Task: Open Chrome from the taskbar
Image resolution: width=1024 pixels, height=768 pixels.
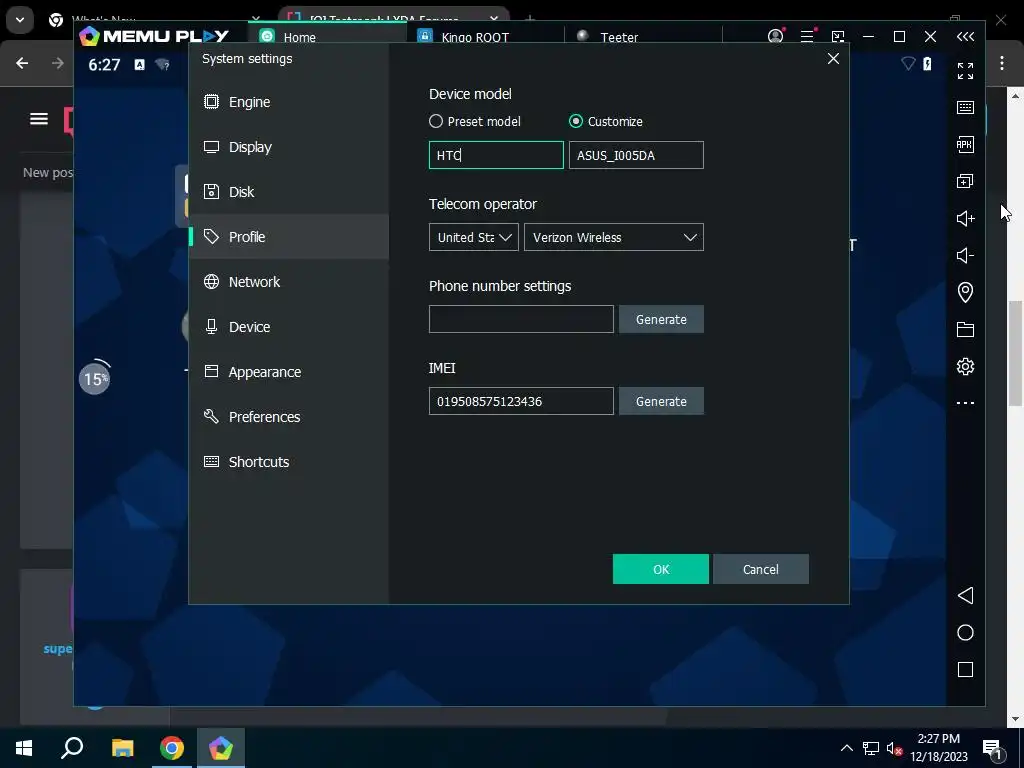Action: click(172, 748)
